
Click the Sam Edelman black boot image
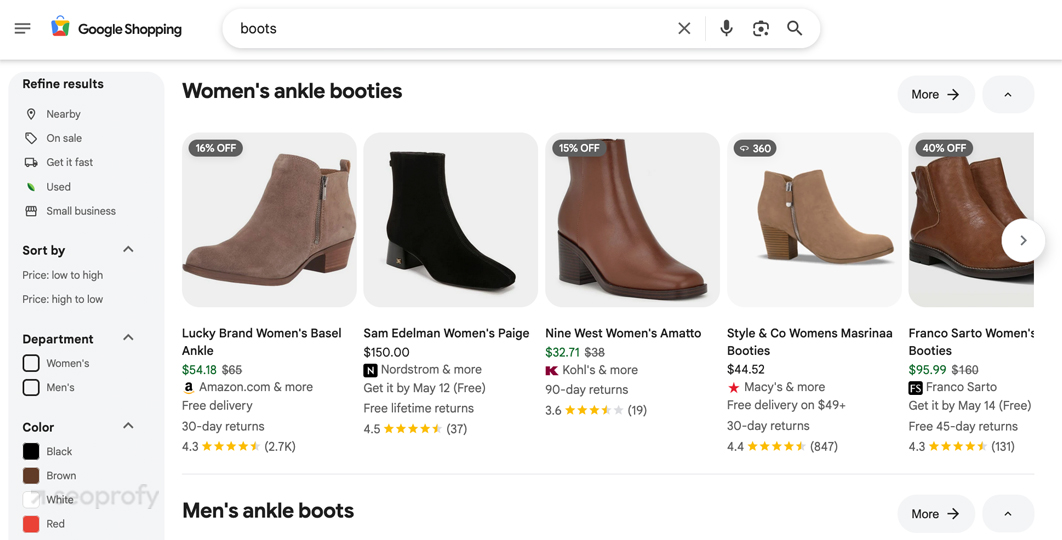[x=450, y=220]
